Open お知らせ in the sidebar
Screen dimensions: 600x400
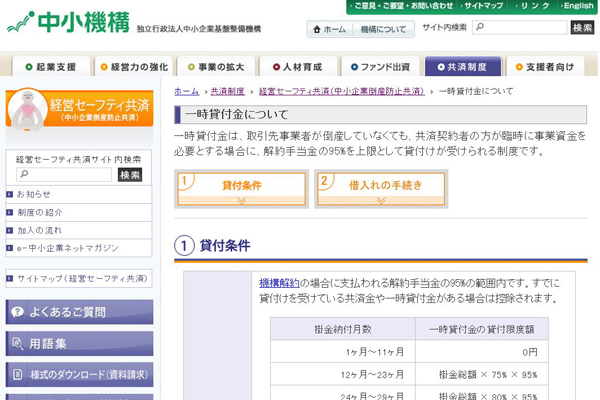(34, 194)
